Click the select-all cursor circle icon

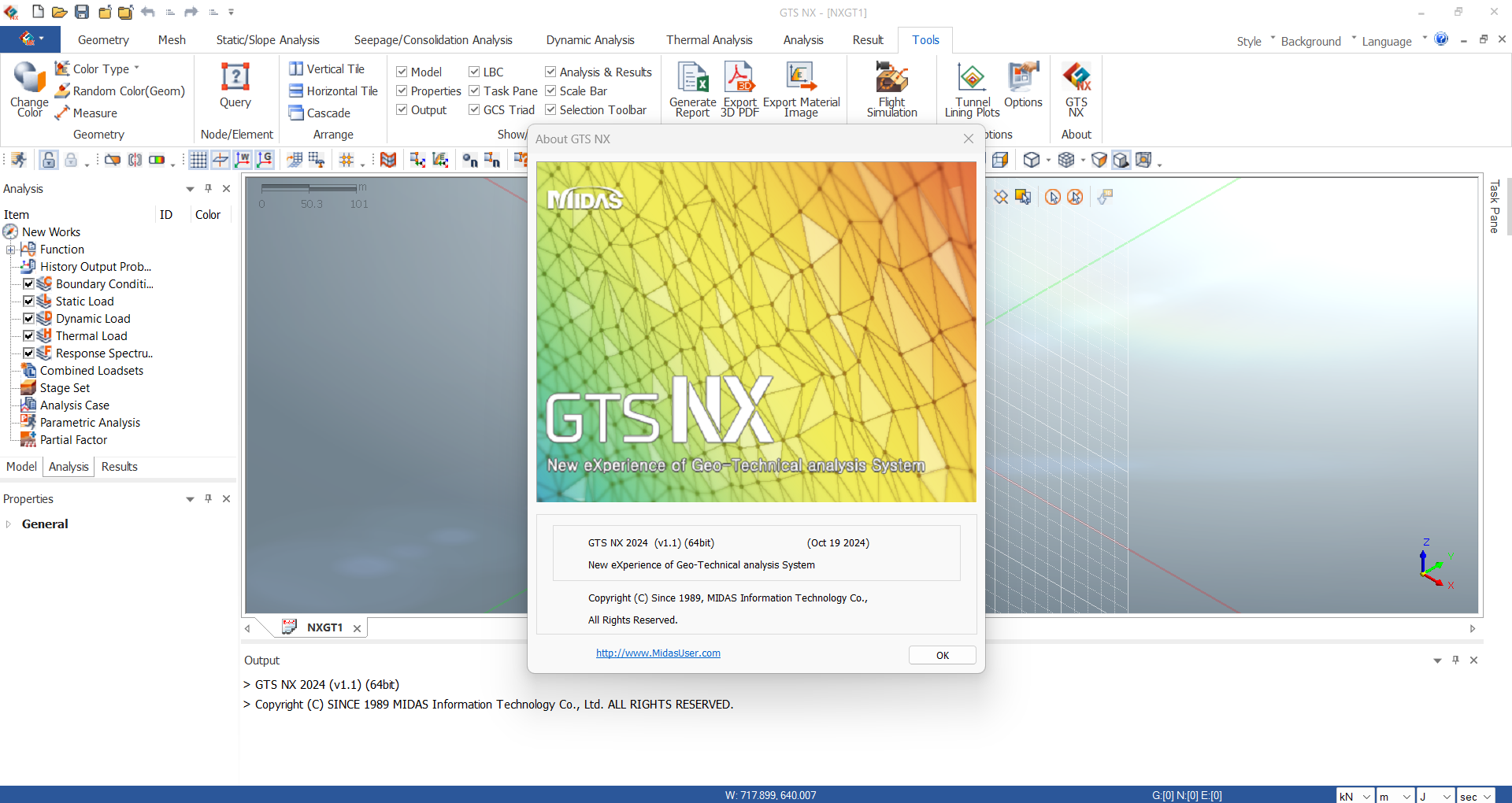click(1053, 197)
